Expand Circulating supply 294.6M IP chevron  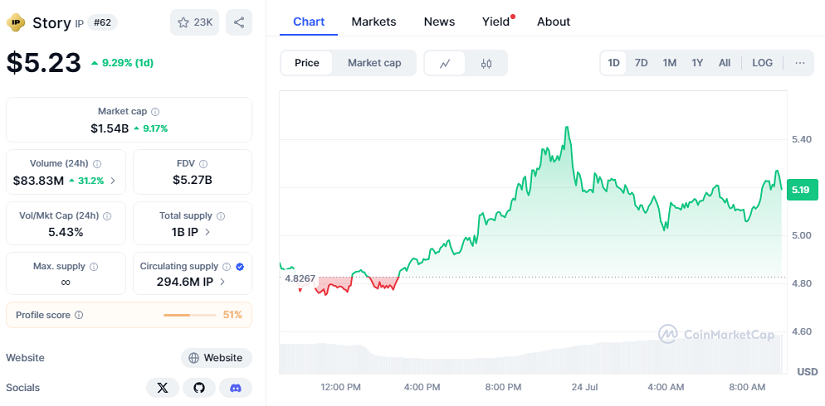coord(222,282)
